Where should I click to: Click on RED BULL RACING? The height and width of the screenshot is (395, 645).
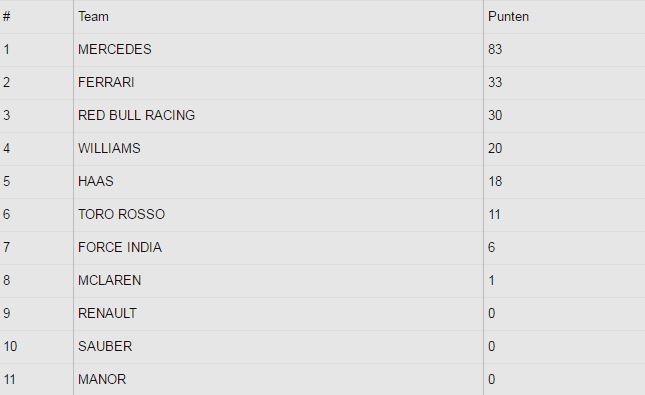pos(136,115)
